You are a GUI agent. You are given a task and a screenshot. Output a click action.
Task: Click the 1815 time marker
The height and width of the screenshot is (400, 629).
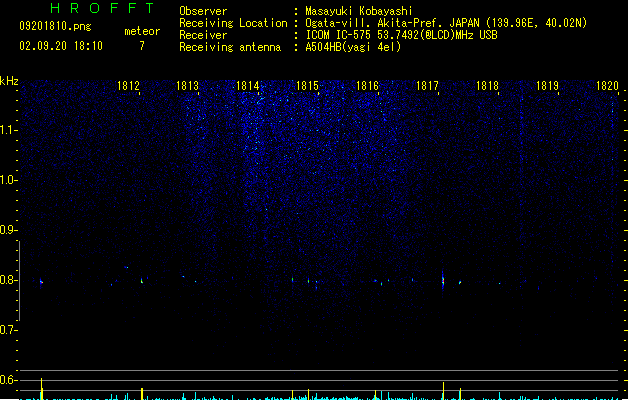308,86
